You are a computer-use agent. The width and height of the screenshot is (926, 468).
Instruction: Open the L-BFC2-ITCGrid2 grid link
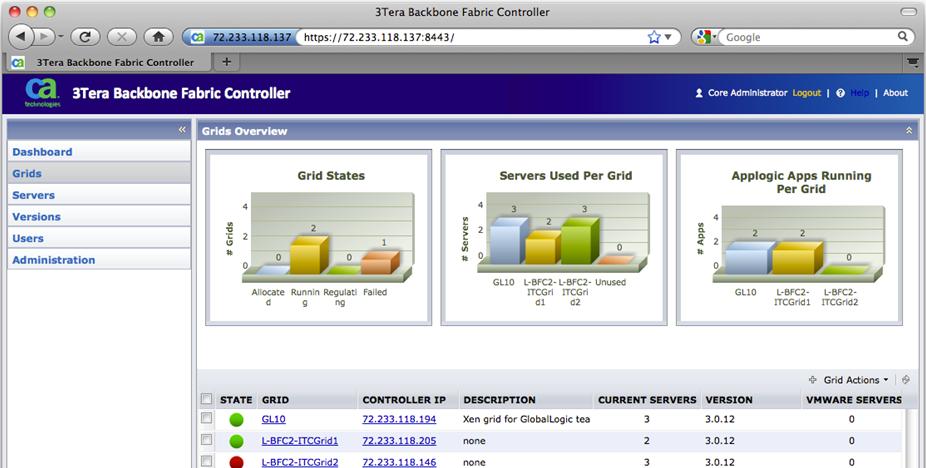pyautogui.click(x=300, y=462)
